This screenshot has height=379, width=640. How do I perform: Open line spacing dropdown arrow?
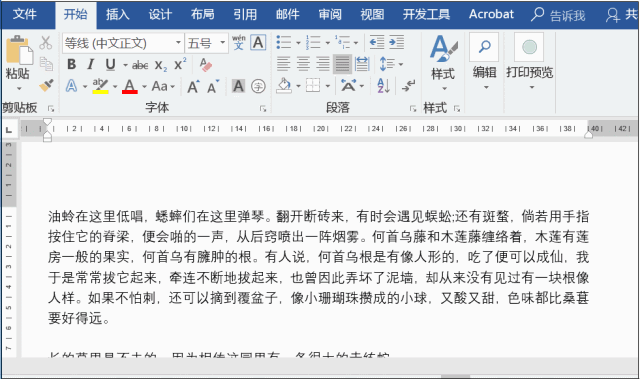click(x=401, y=64)
